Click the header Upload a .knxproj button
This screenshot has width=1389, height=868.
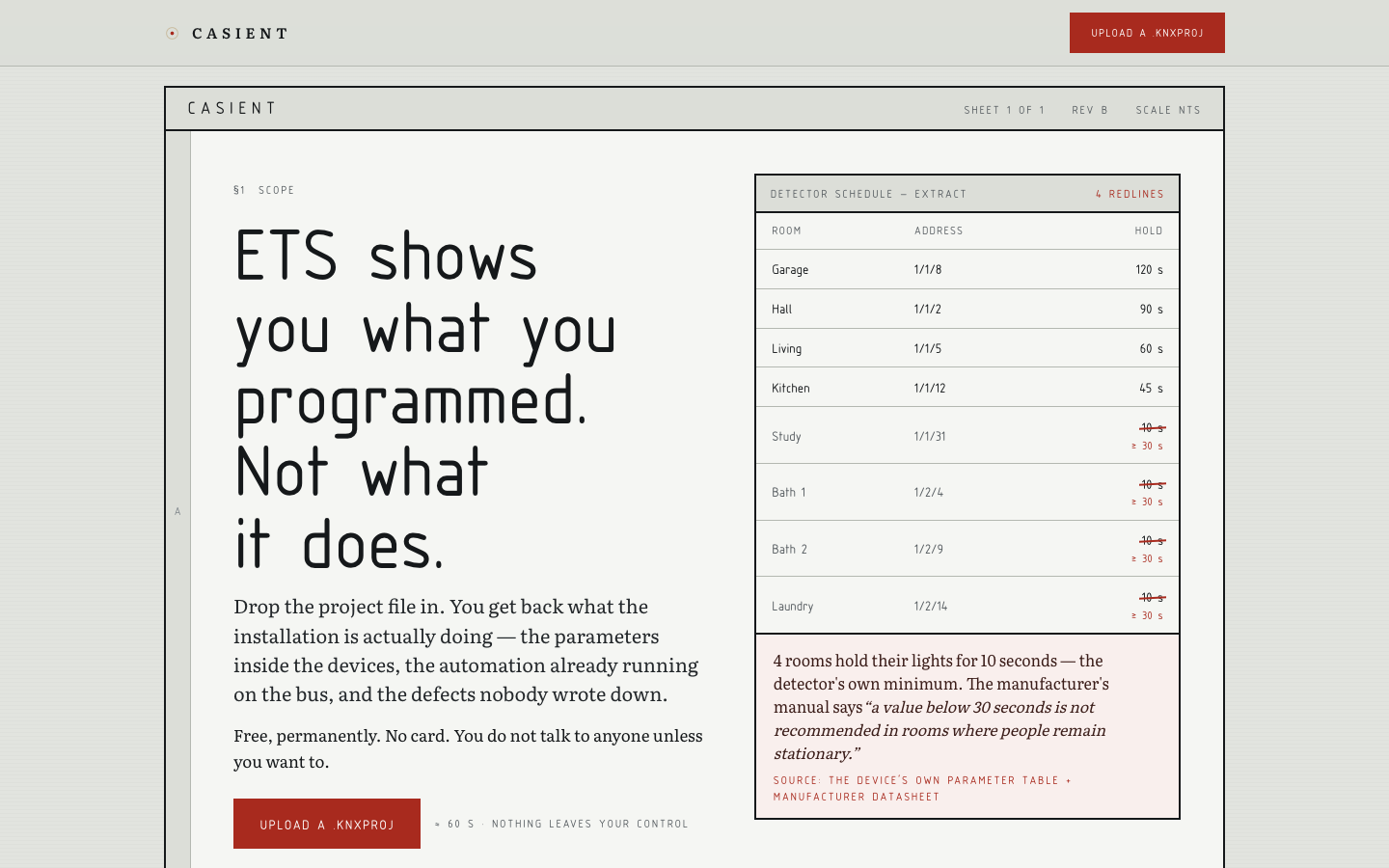pos(1147,33)
